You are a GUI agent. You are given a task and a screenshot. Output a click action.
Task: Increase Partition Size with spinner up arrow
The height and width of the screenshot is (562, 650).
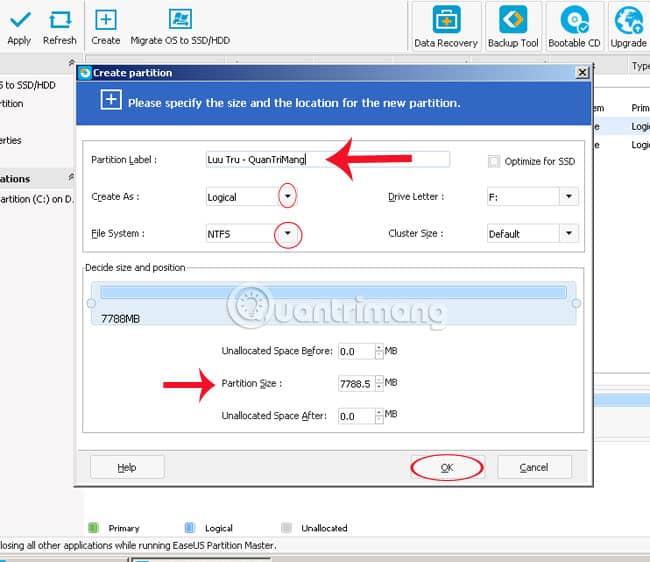coord(379,379)
